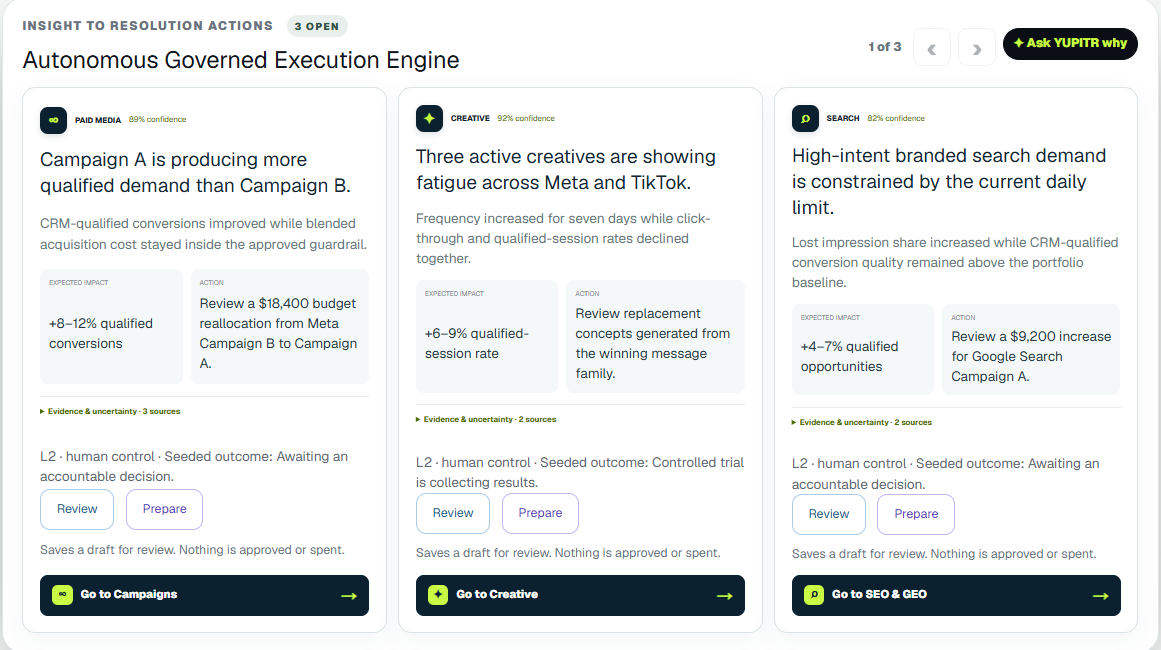
Task: Click '+4–7% qualified opportunities' impact box
Action: pyautogui.click(x=863, y=349)
